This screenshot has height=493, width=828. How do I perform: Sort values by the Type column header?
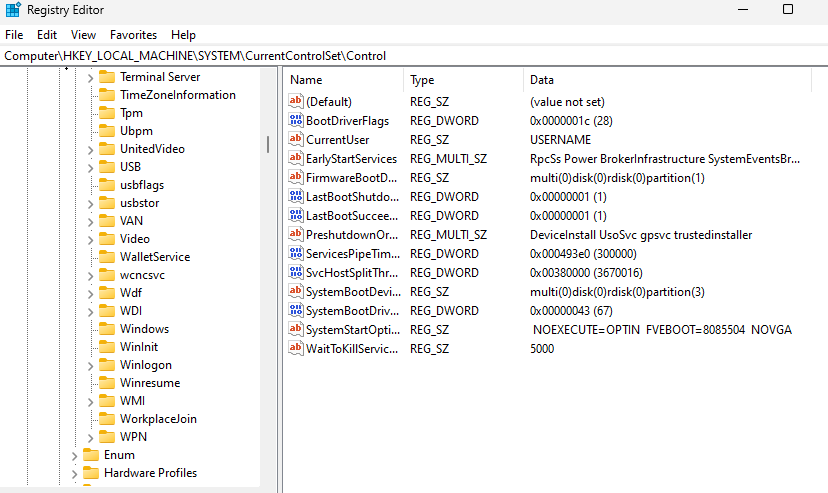pos(464,80)
